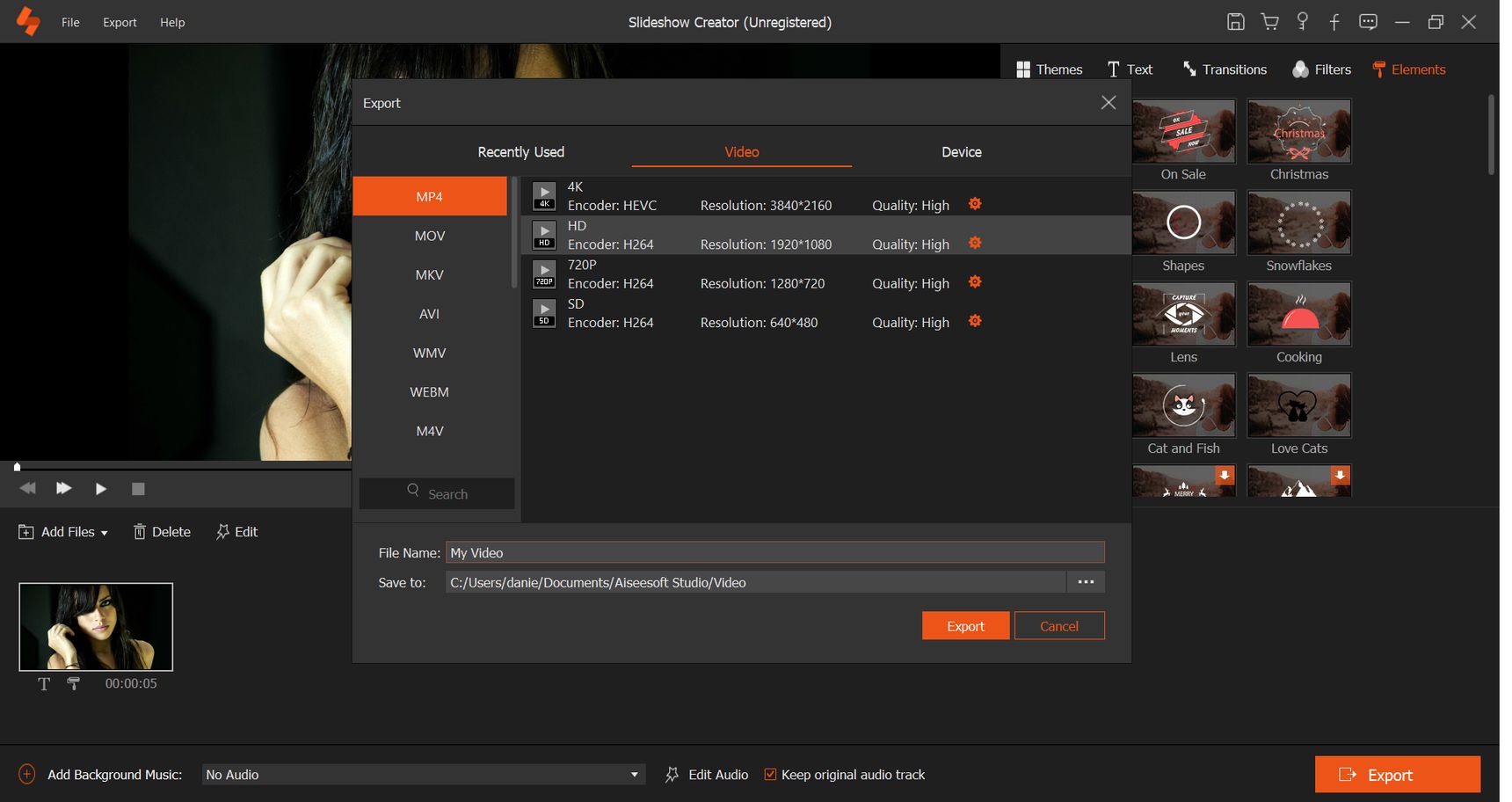Open the Help menu
This screenshot has width=1512, height=802.
click(172, 22)
